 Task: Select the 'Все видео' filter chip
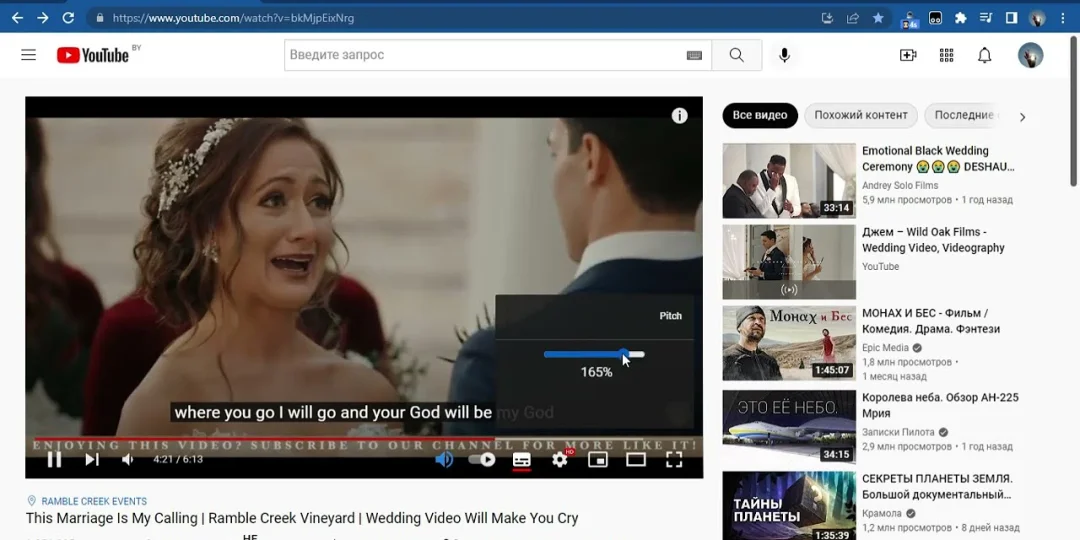[x=760, y=115]
